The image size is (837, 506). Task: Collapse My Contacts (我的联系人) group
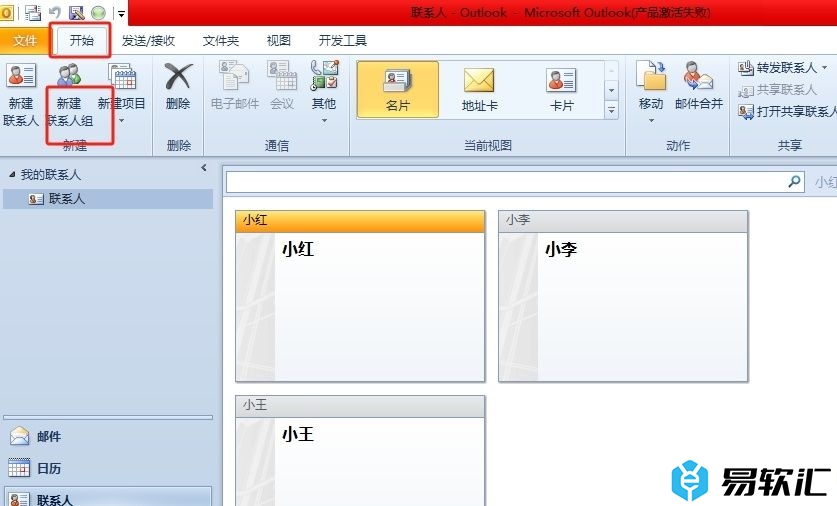pyautogui.click(x=12, y=175)
